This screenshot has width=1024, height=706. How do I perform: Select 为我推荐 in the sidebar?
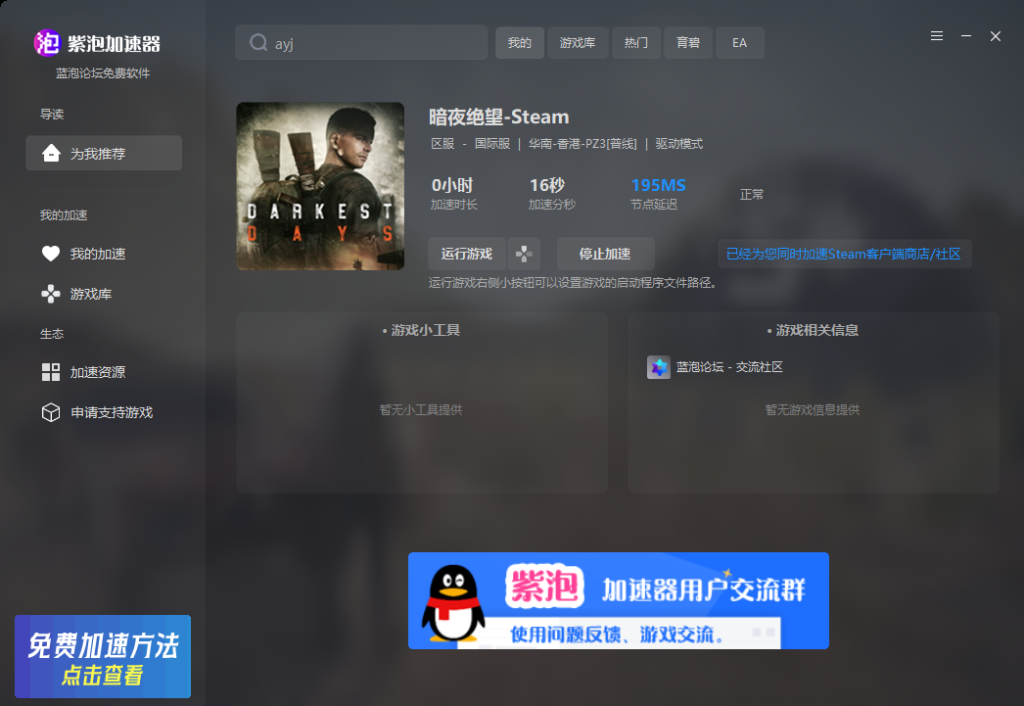[104, 153]
